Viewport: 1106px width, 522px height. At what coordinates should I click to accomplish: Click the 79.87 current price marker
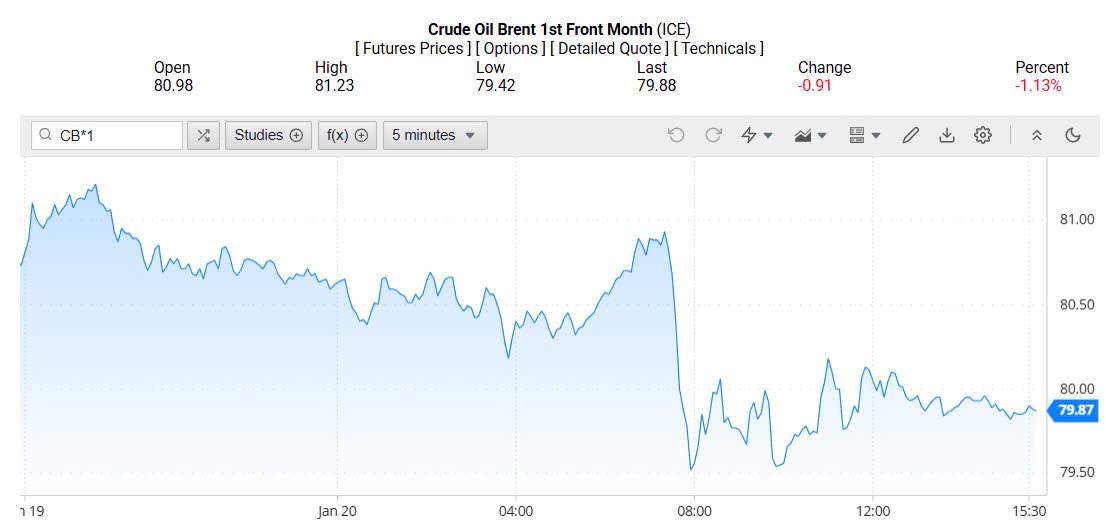(1075, 409)
